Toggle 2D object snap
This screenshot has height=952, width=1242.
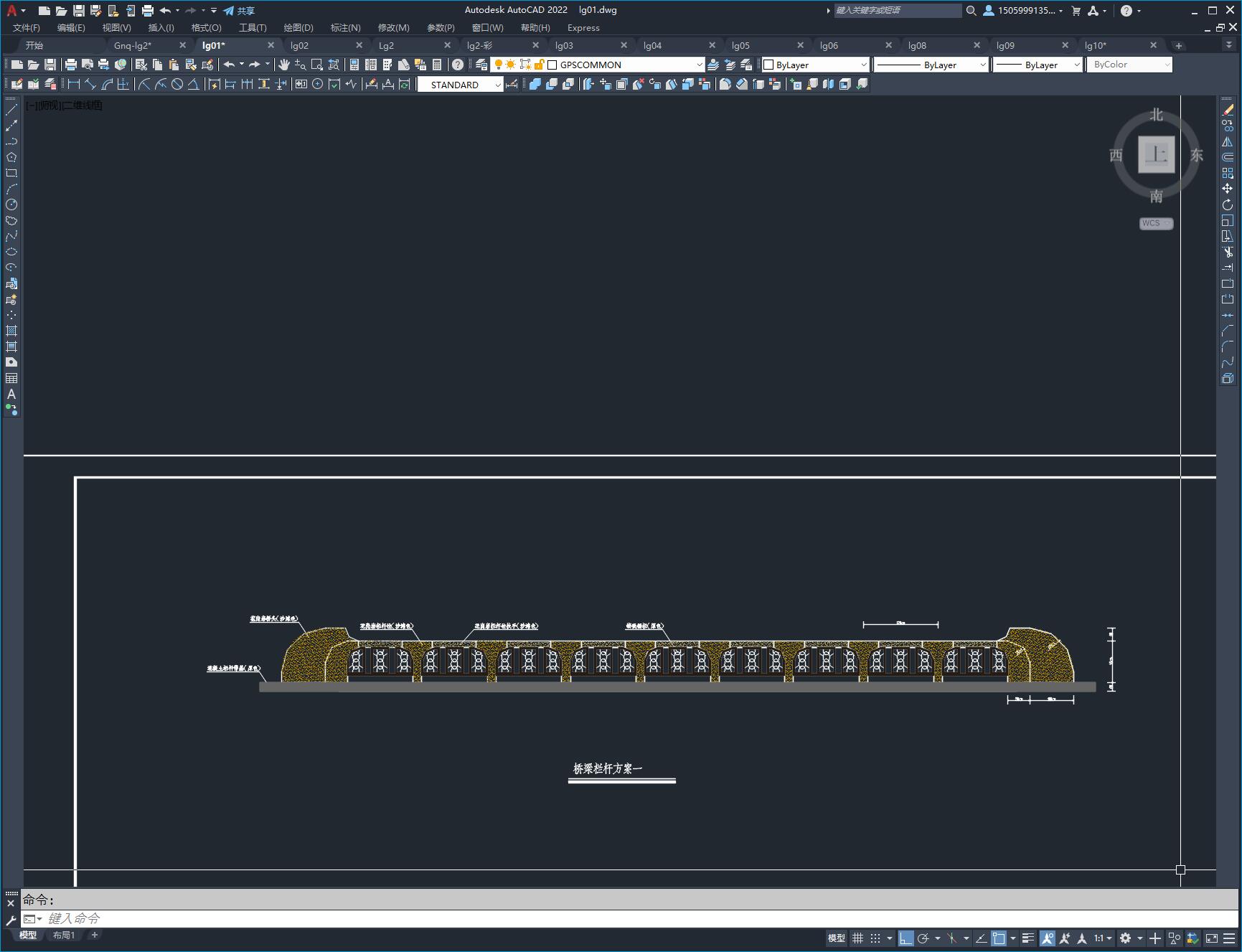click(x=999, y=938)
